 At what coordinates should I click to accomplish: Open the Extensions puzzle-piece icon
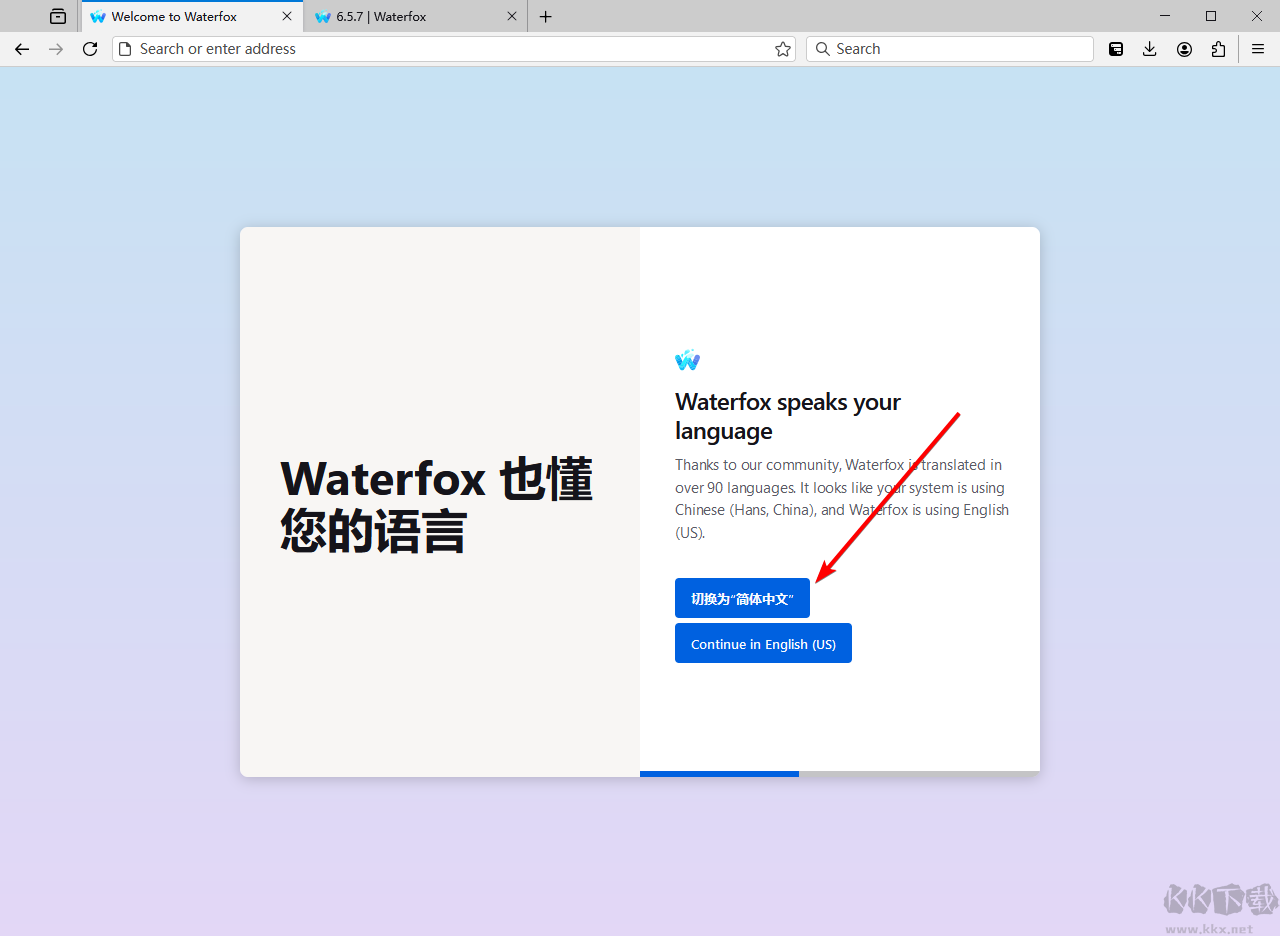pos(1218,48)
